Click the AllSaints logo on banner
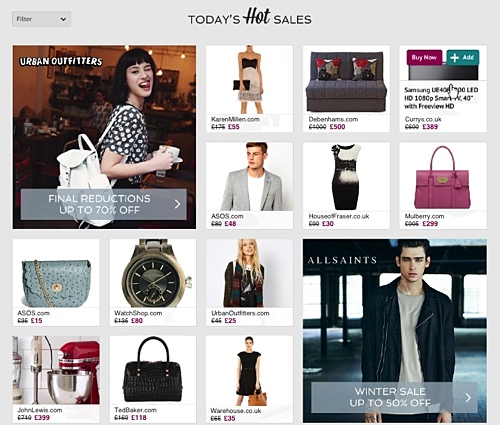This screenshot has height=425, width=500. (342, 260)
